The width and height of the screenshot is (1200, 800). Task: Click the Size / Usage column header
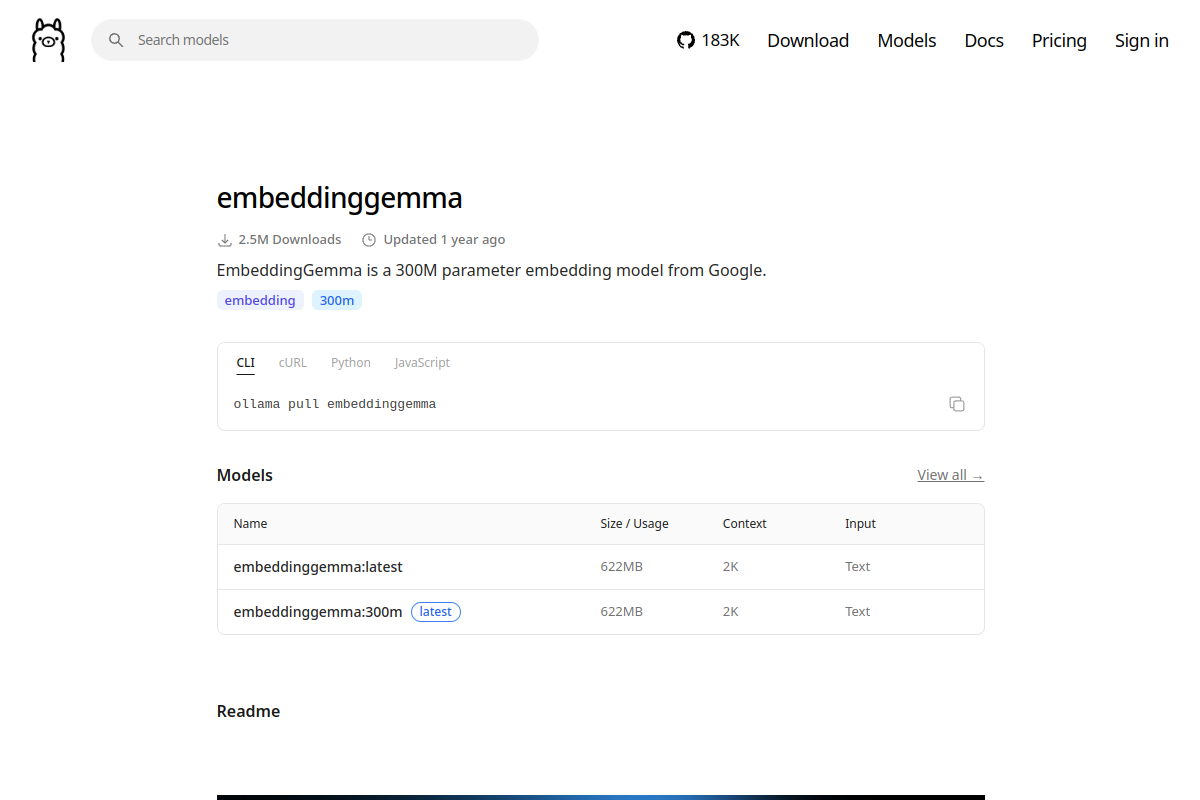click(x=634, y=524)
